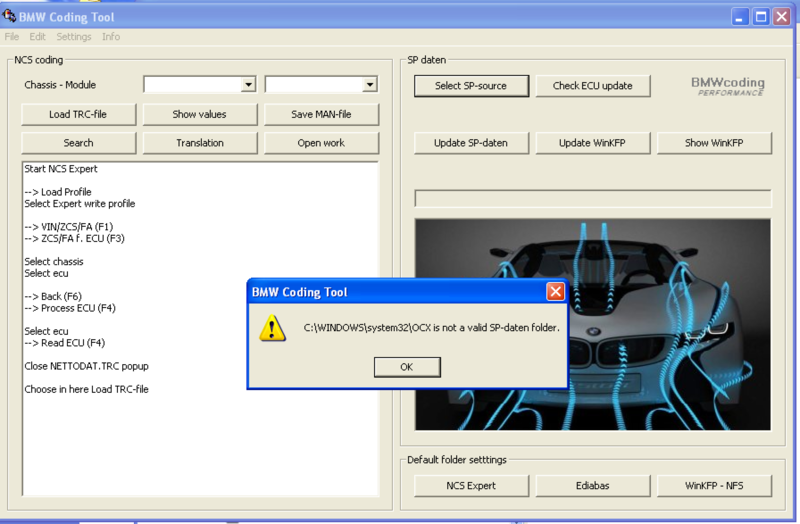Click WinKFP - NFS folder button
This screenshot has height=524, width=800.
pos(714,486)
